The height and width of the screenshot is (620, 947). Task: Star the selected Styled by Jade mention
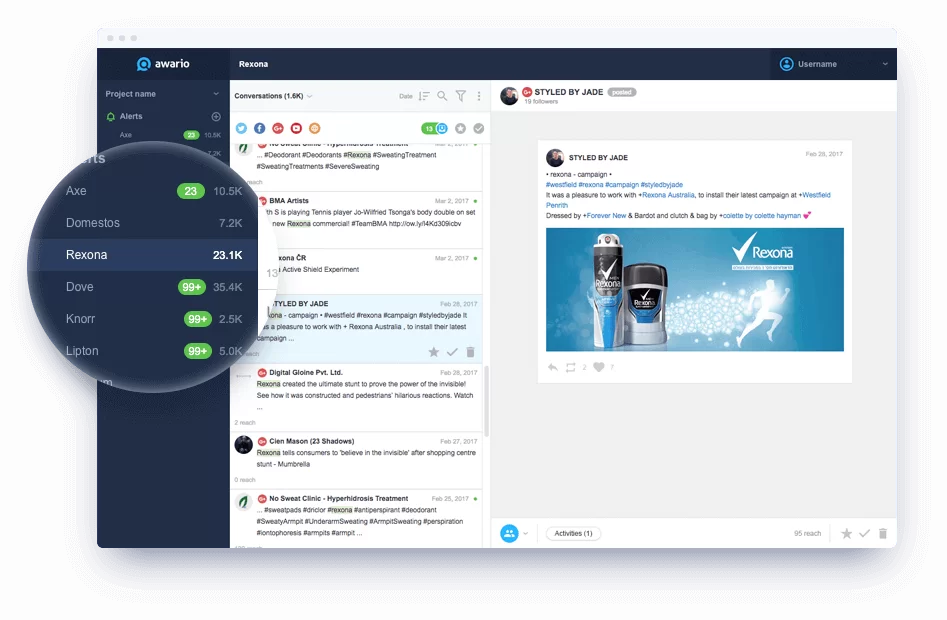pos(434,352)
